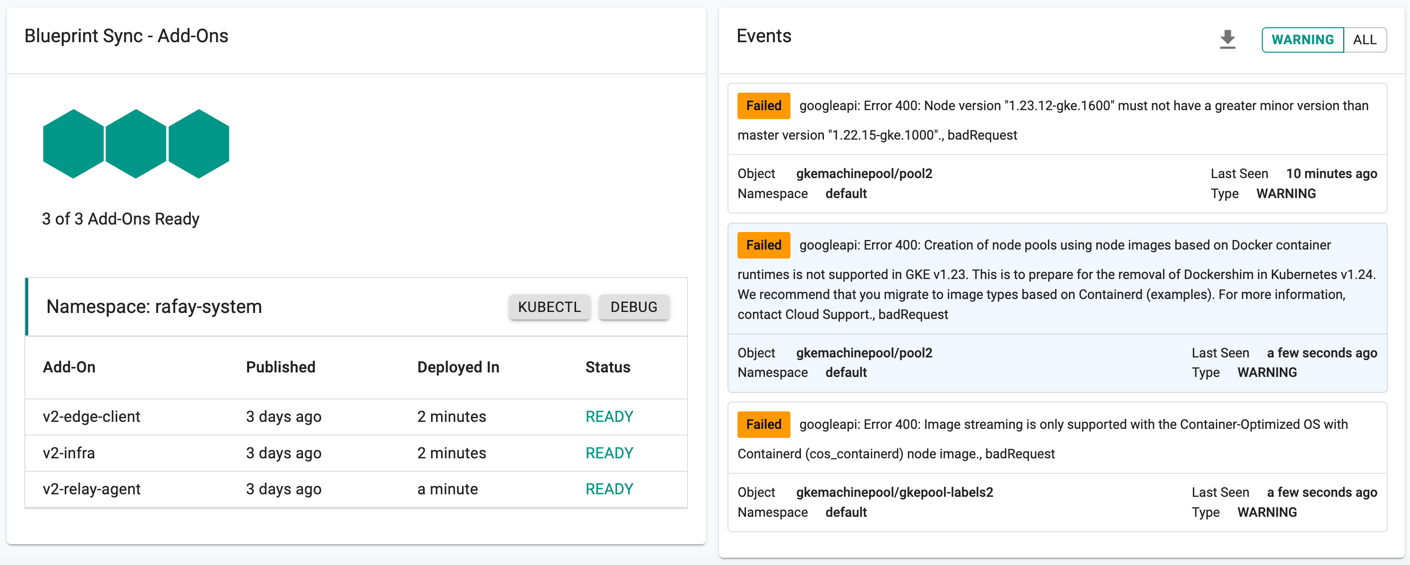Click '2 minutes' deployed time for v2-edge-client
The image size is (1410, 565).
click(452, 417)
